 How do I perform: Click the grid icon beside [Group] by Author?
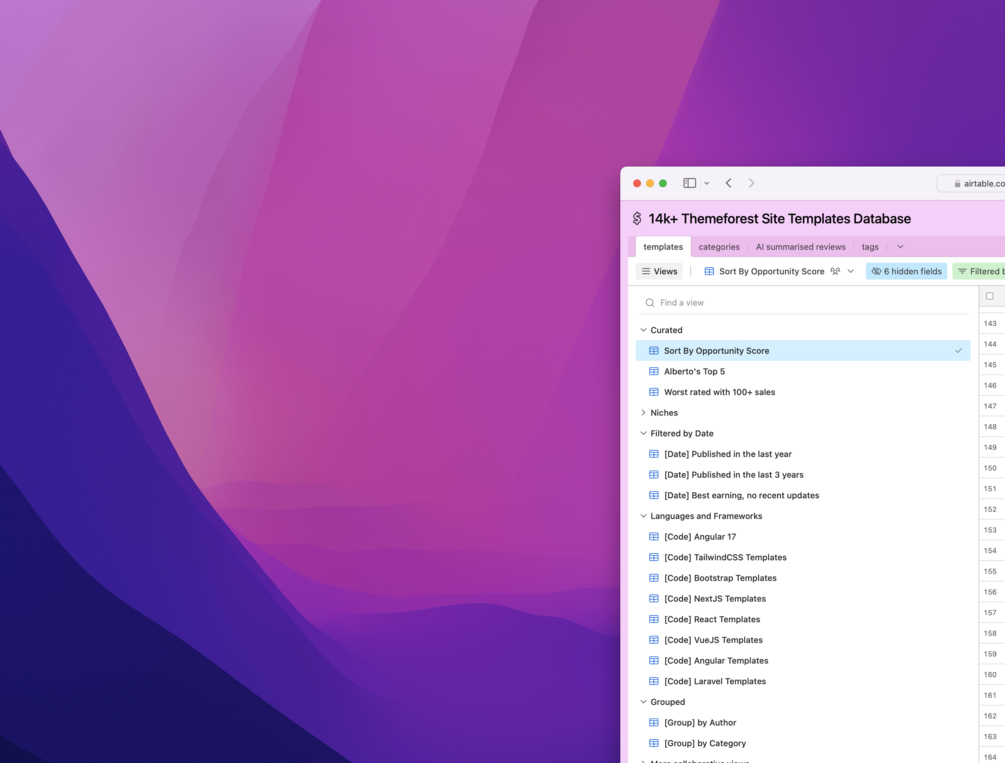[x=654, y=723]
